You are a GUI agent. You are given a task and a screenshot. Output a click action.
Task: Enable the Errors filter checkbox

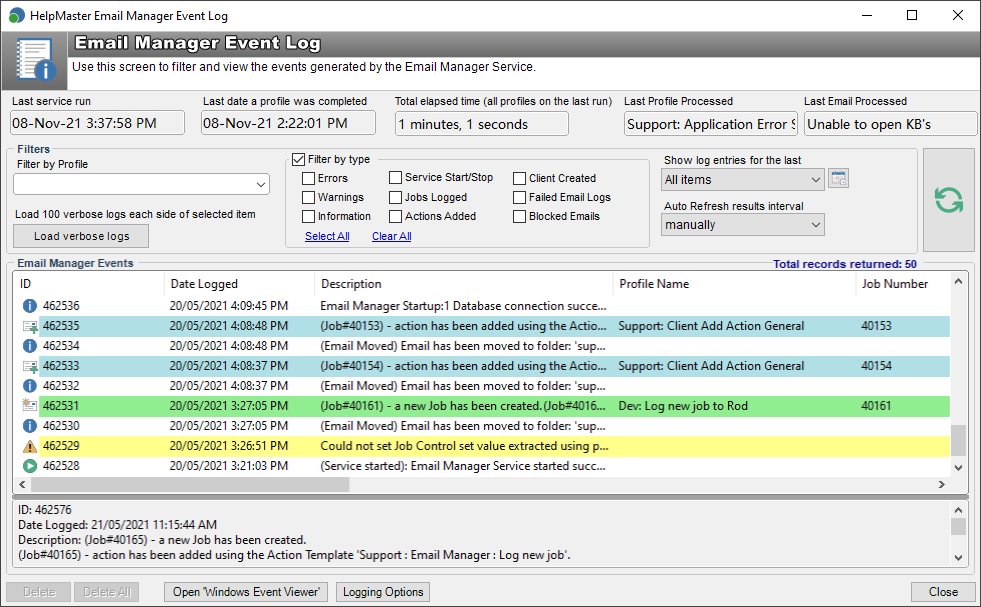[308, 178]
